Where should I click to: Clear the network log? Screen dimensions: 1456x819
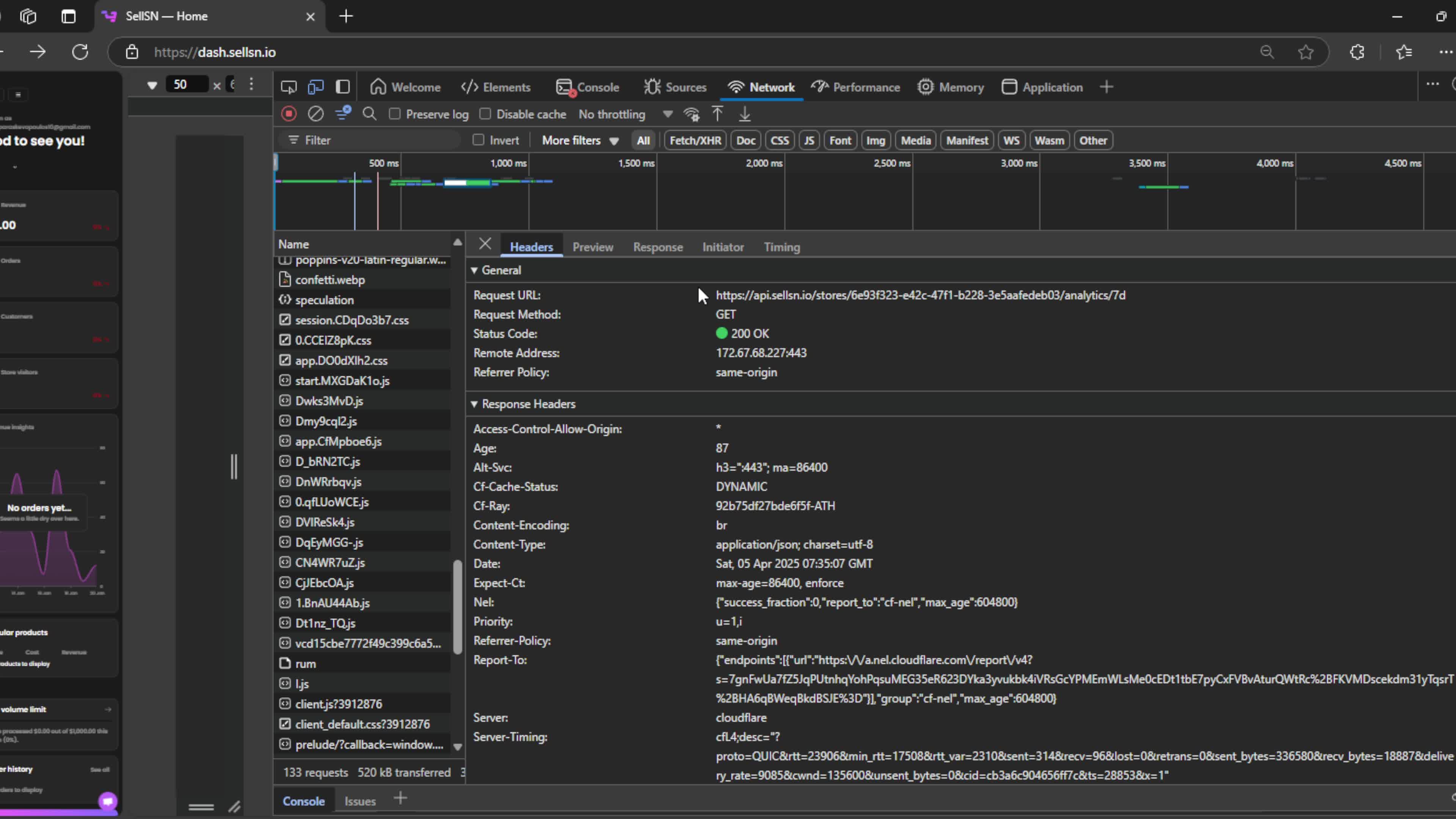(315, 114)
